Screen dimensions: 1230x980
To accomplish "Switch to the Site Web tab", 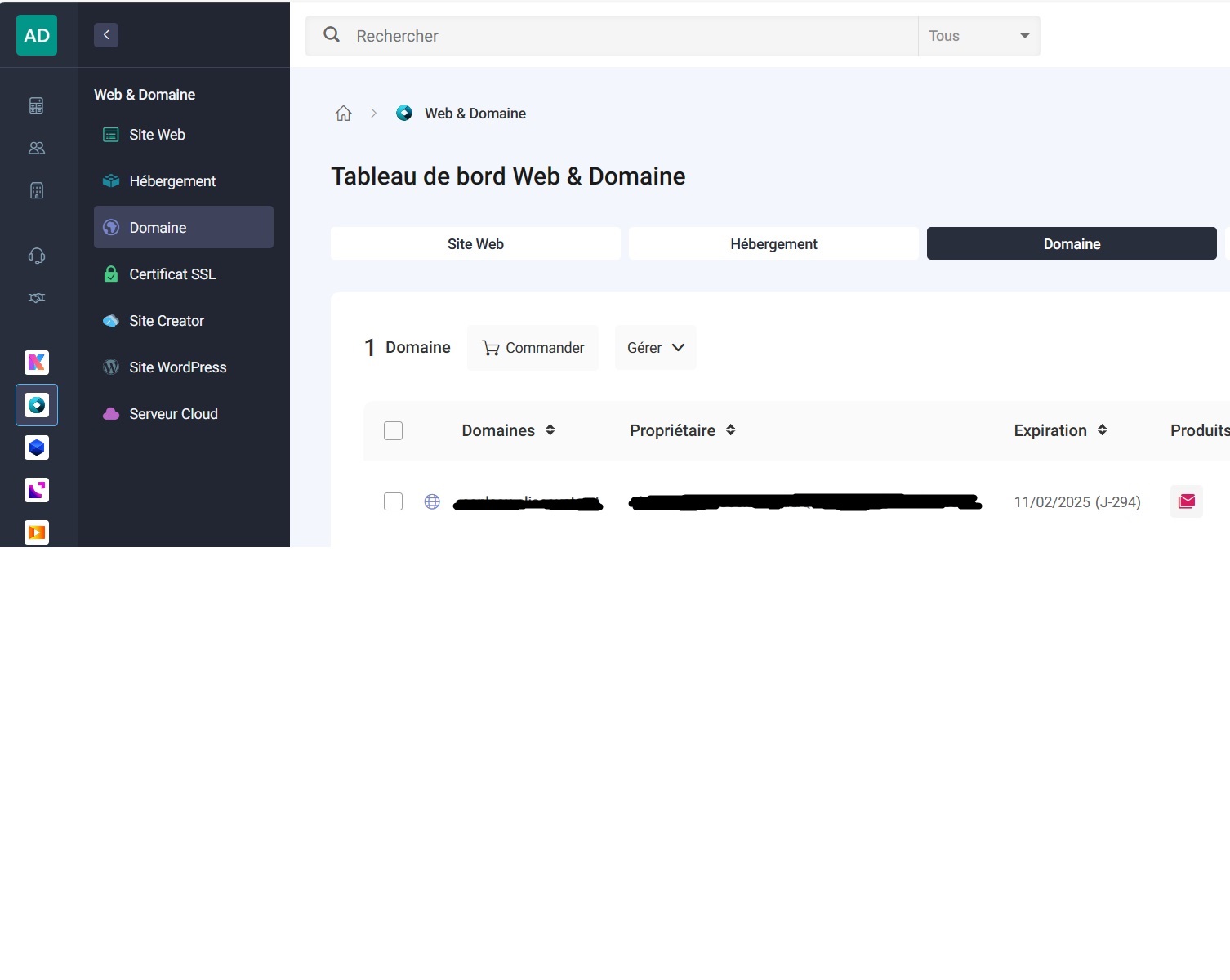I will [475, 244].
